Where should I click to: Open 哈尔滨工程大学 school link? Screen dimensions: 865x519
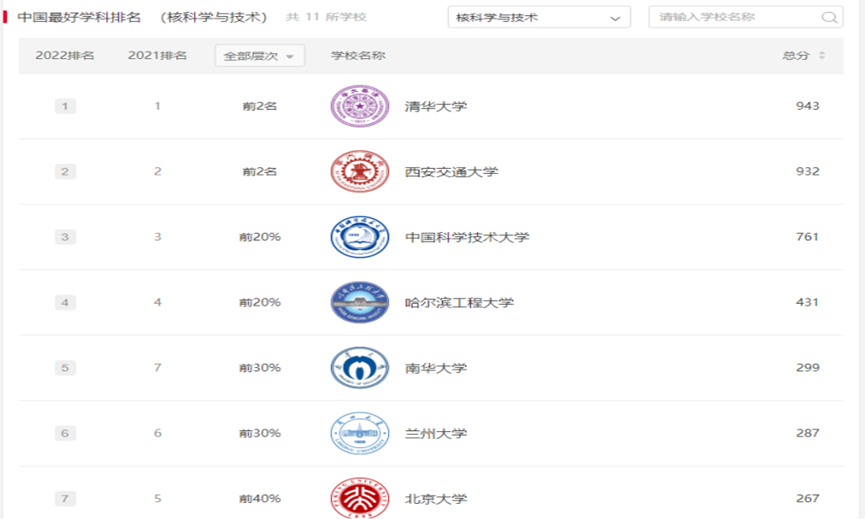pyautogui.click(x=459, y=302)
